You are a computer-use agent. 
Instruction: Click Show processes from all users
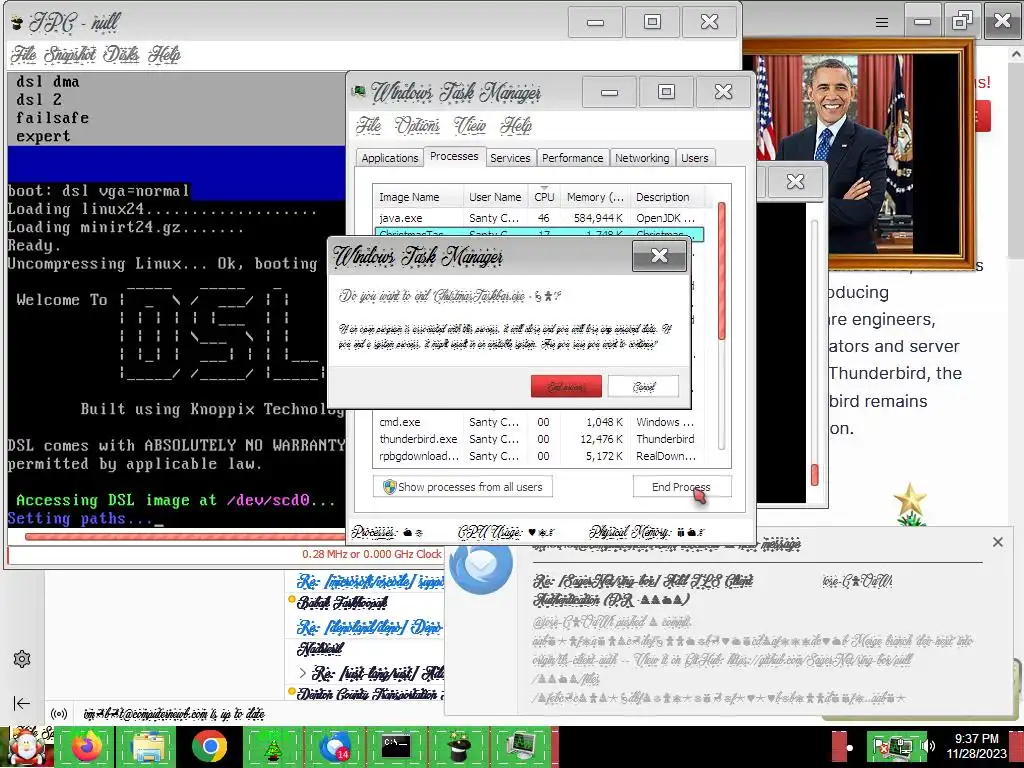[x=462, y=487]
